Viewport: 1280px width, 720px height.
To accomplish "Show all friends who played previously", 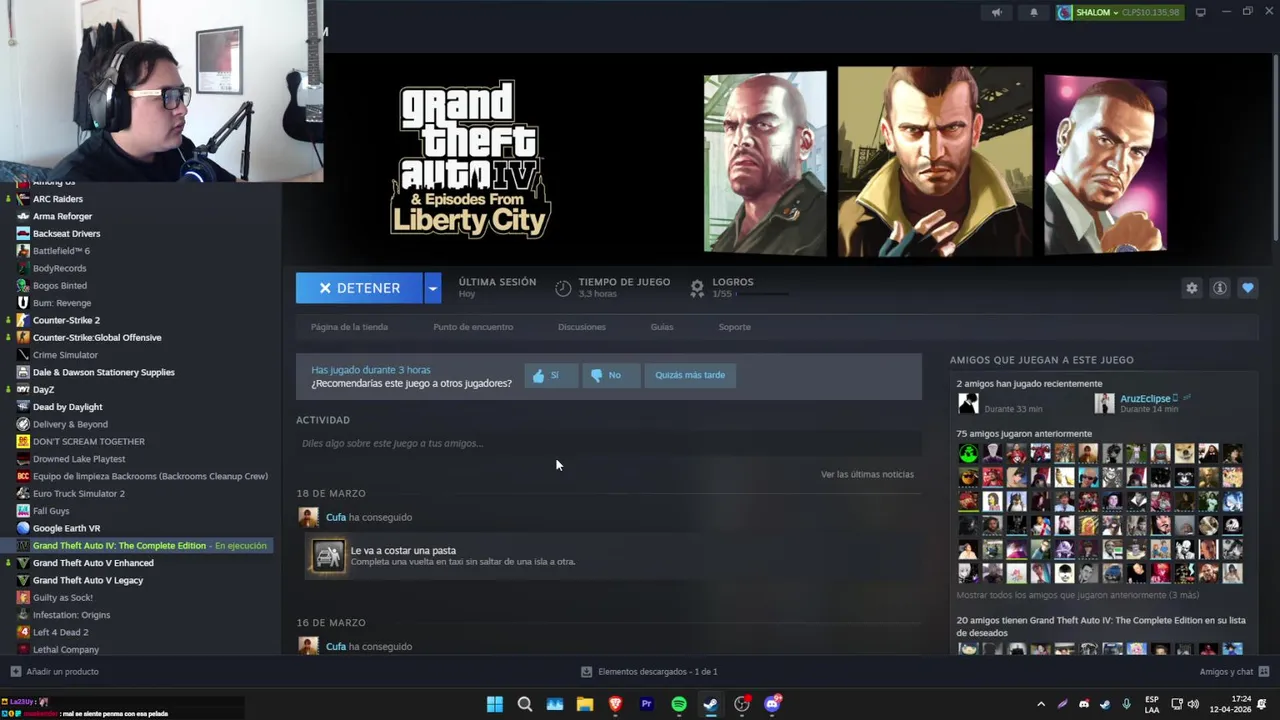I will 1077,595.
